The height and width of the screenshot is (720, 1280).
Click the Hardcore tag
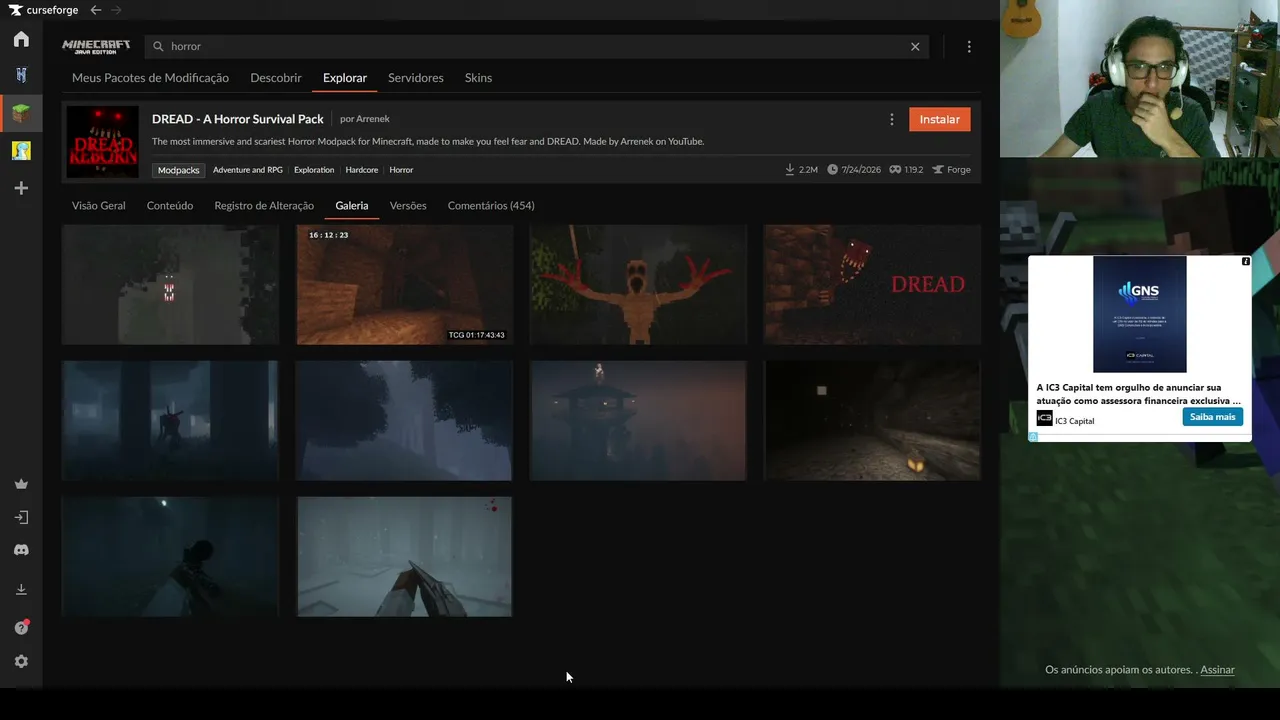(x=362, y=170)
